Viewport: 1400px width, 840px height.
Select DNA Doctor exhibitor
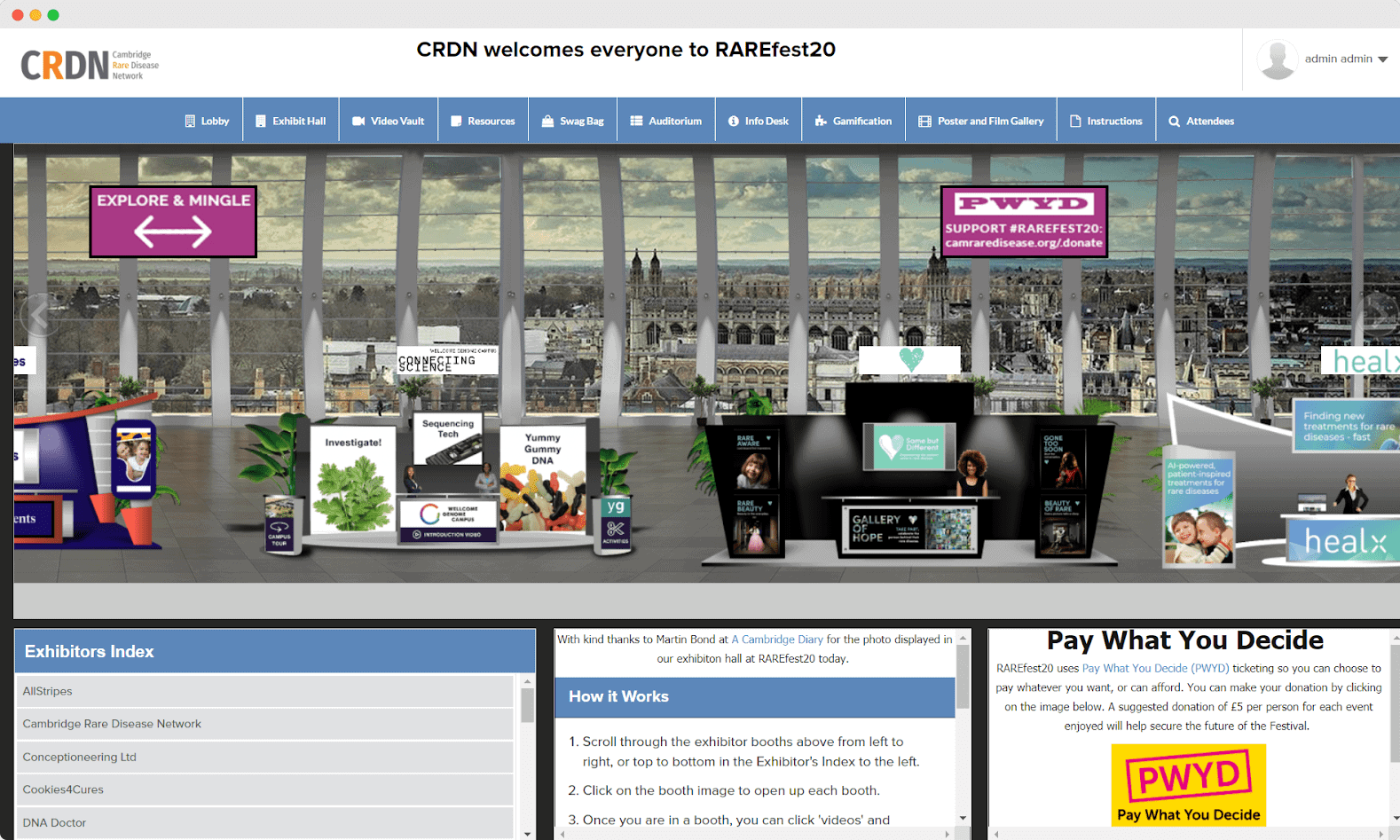(x=264, y=822)
